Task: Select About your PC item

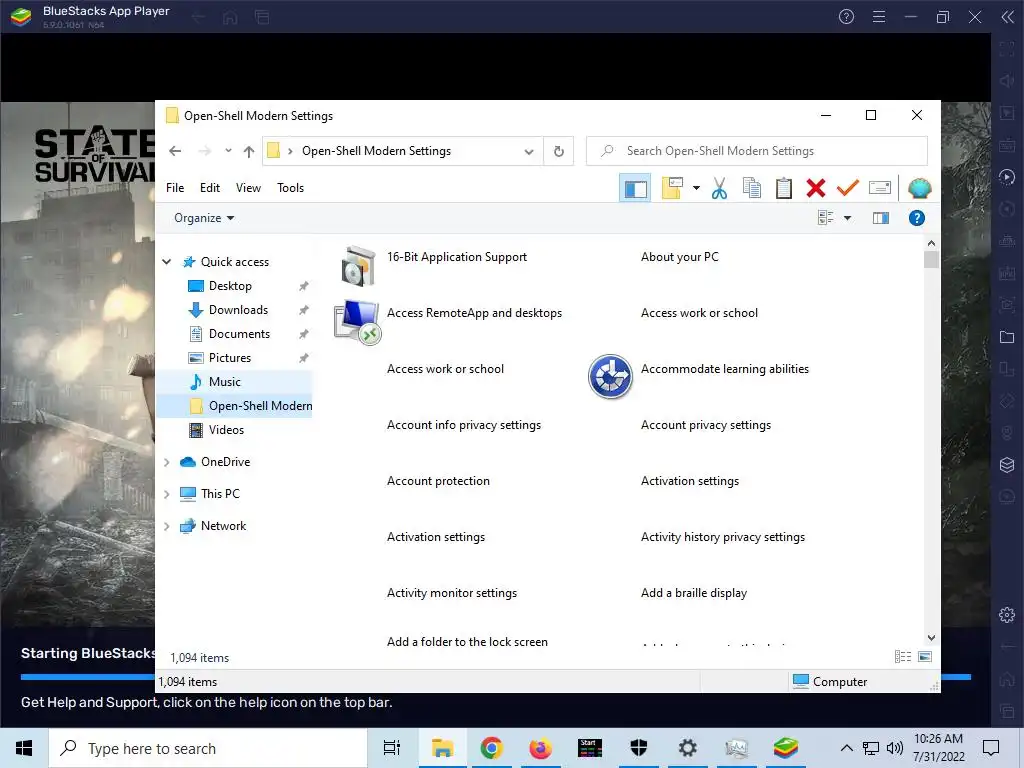Action: 679,257
